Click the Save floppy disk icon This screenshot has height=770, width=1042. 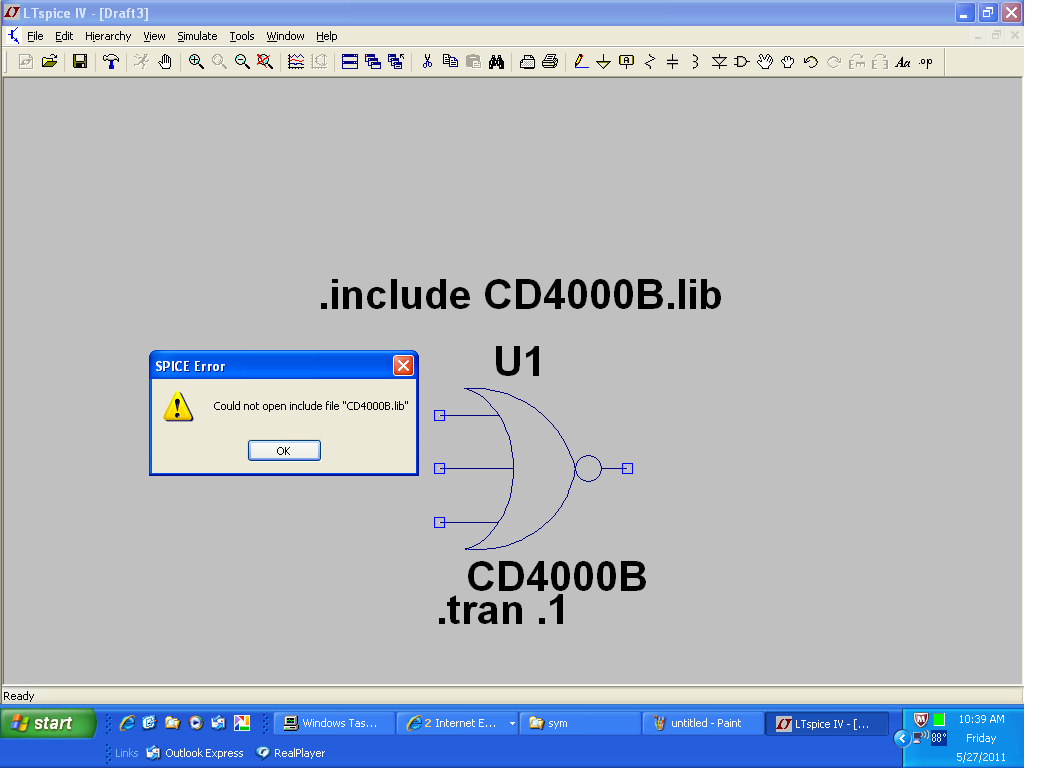(80, 62)
